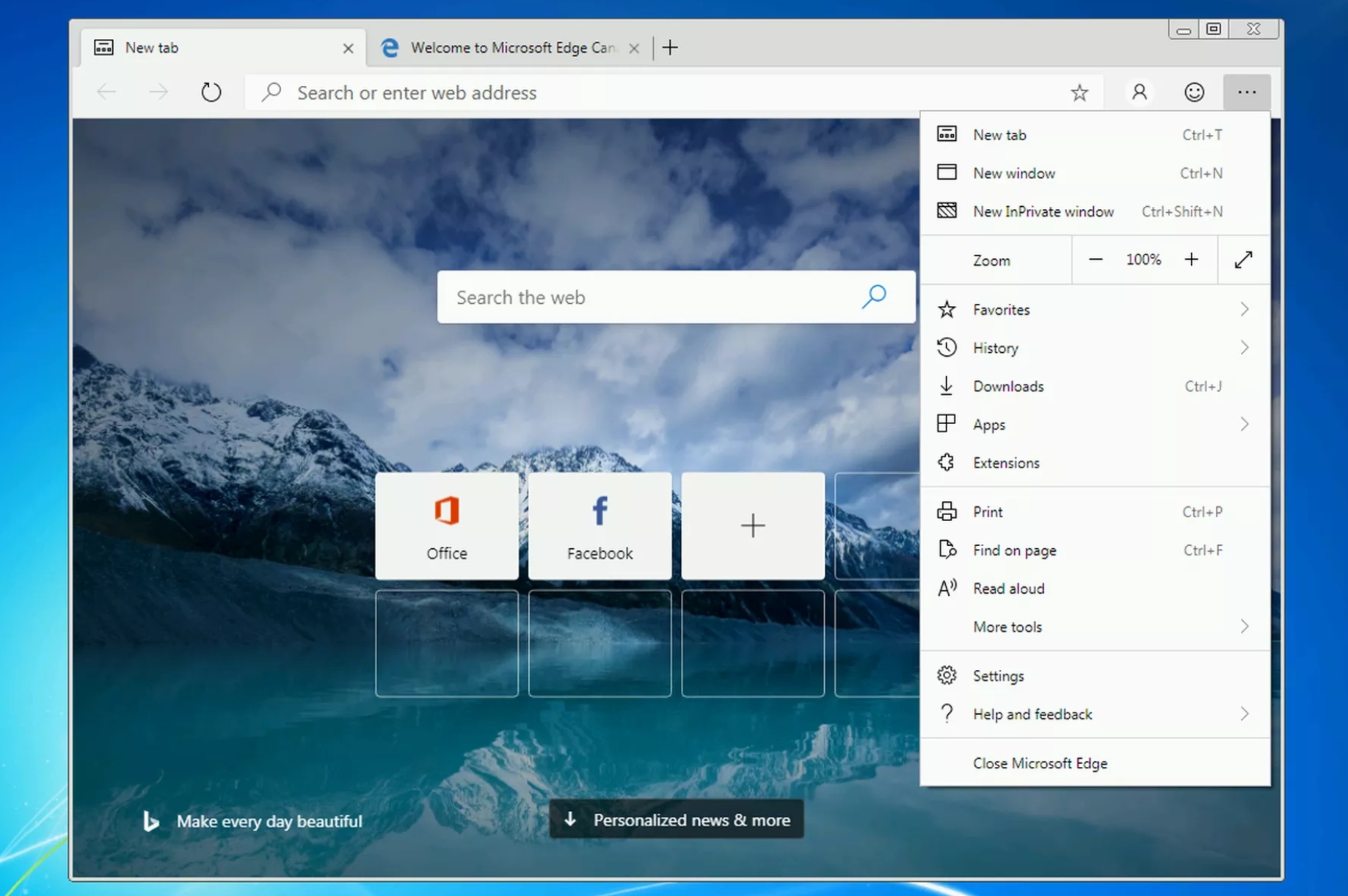Add a new quick link tile

(x=752, y=525)
